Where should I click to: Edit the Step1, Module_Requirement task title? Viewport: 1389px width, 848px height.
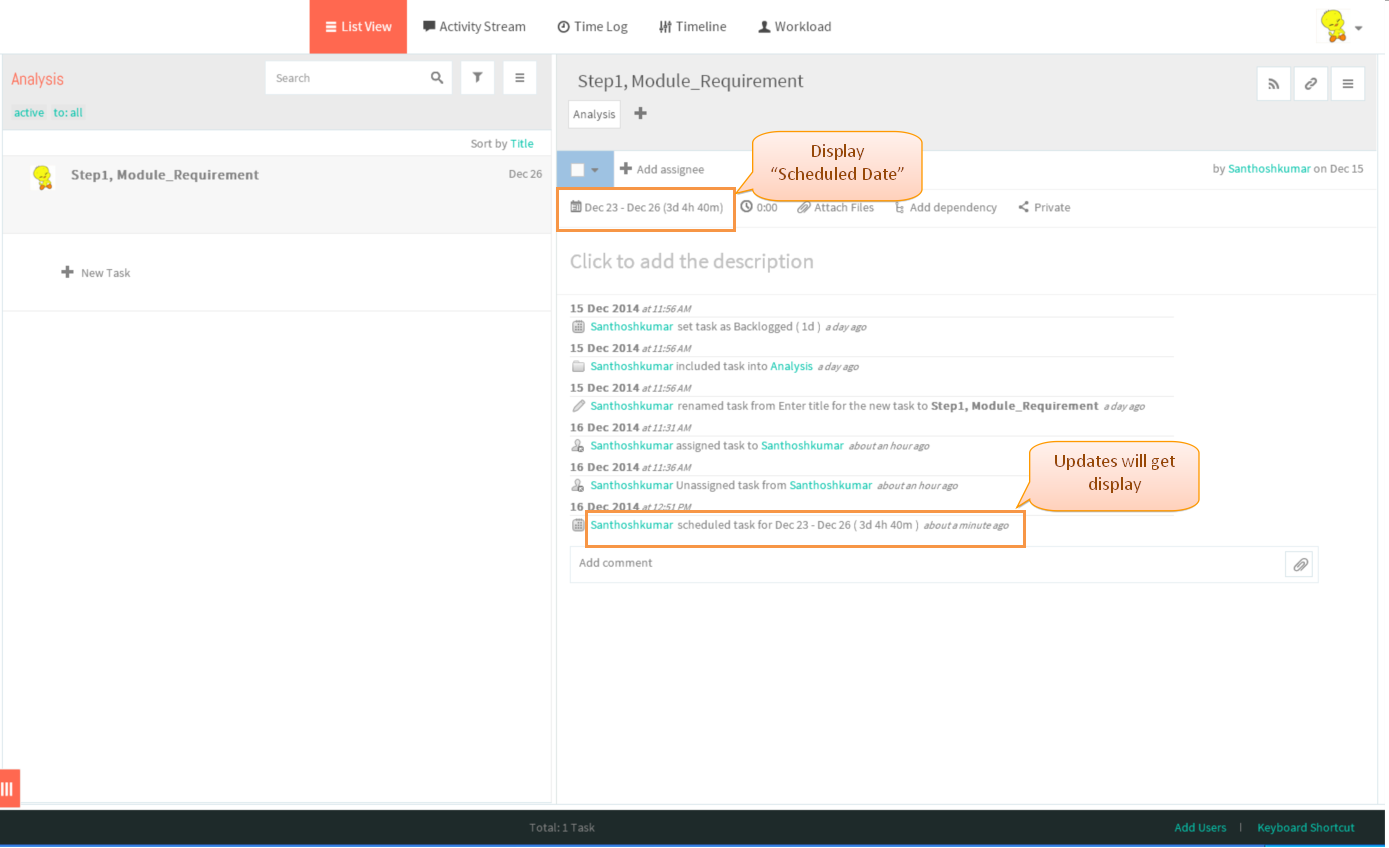pyautogui.click(x=690, y=82)
